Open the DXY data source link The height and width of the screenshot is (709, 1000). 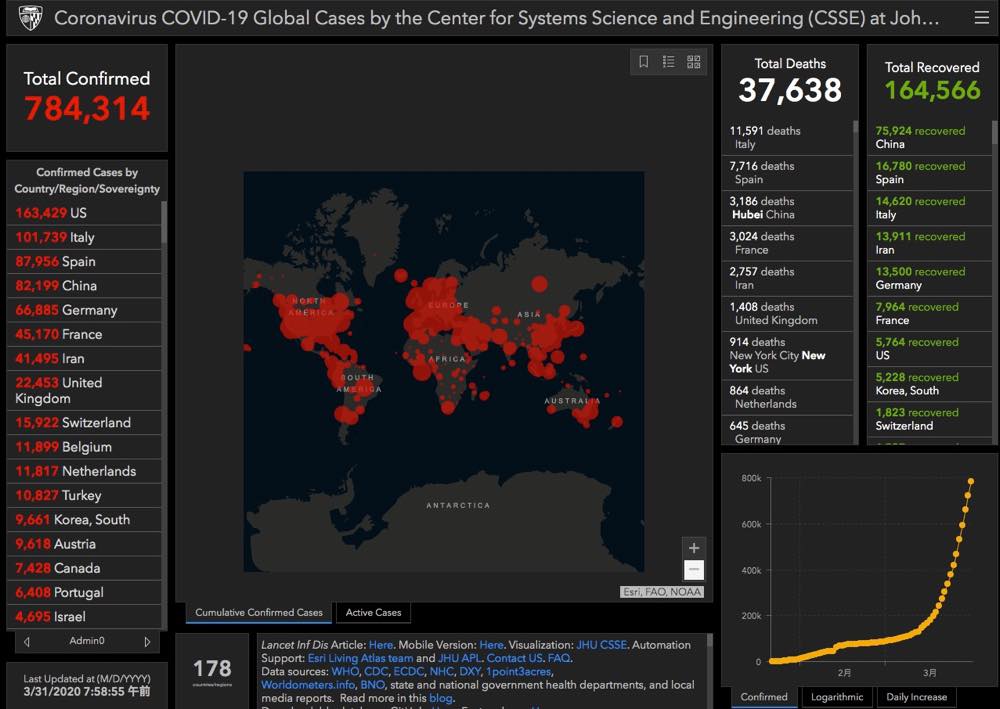coord(470,672)
